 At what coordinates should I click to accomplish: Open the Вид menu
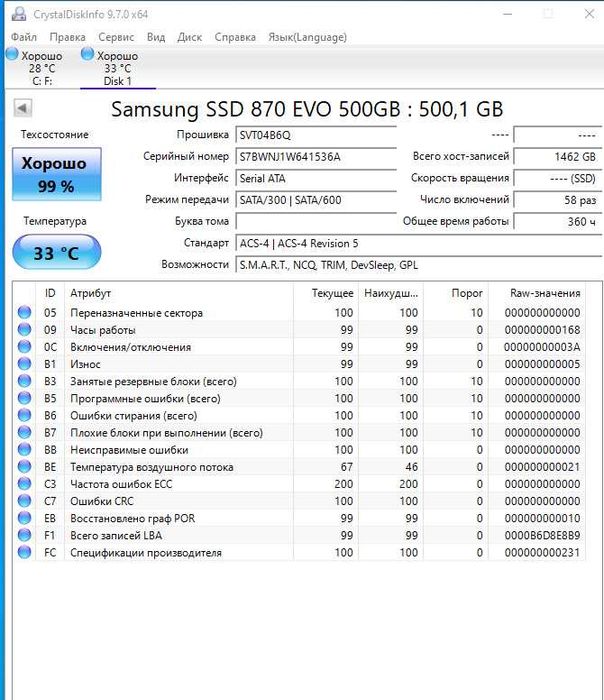(x=156, y=37)
